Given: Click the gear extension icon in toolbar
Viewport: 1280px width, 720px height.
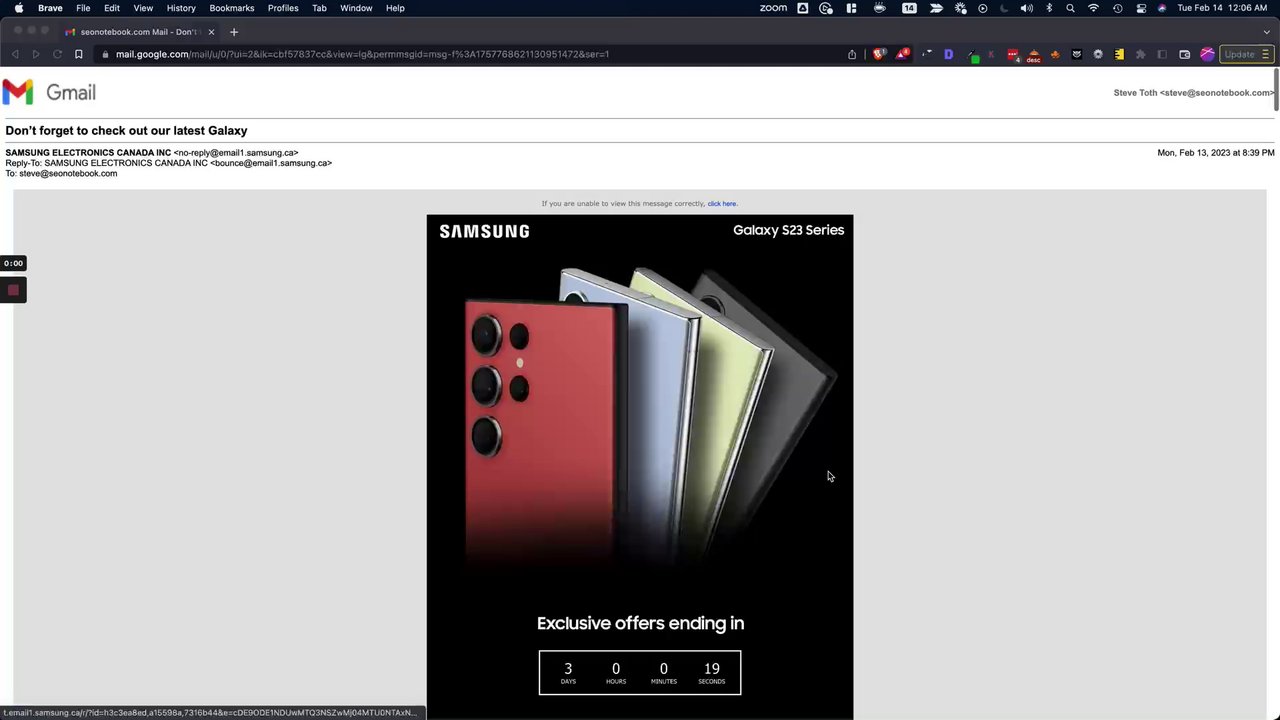Looking at the screenshot, I should [1098, 54].
